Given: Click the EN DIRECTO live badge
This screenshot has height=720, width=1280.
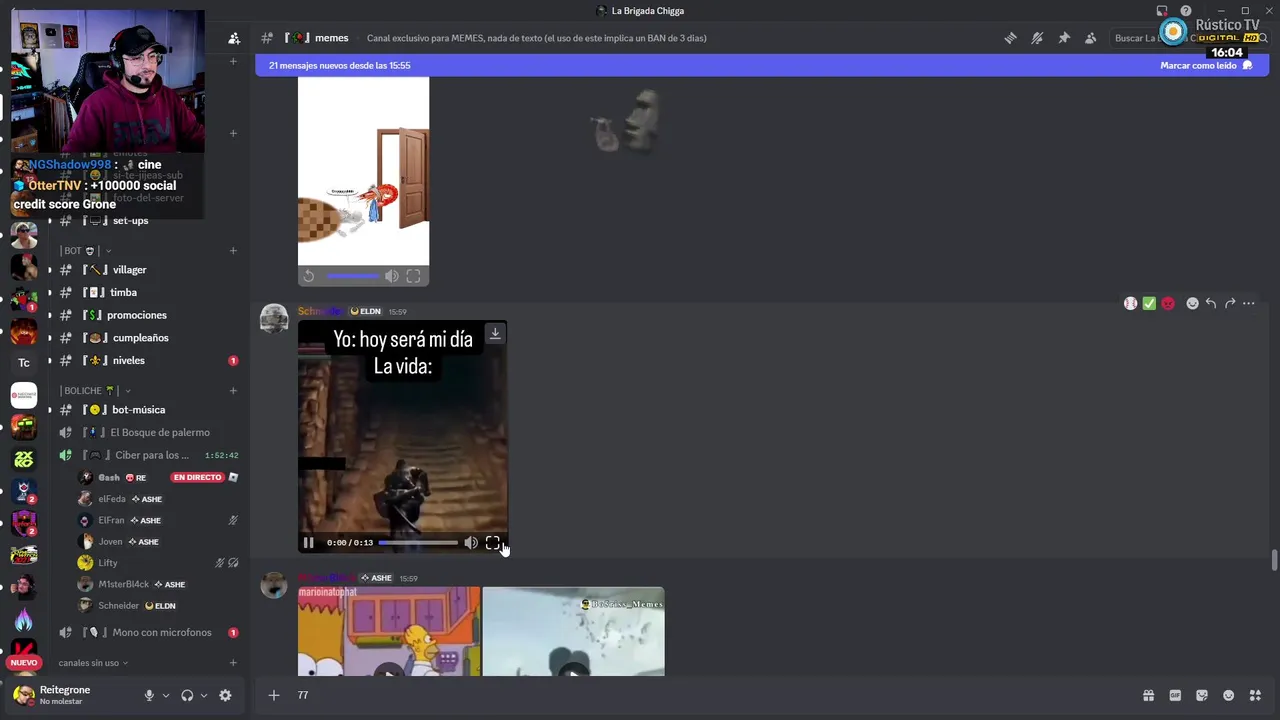Looking at the screenshot, I should coord(197,477).
